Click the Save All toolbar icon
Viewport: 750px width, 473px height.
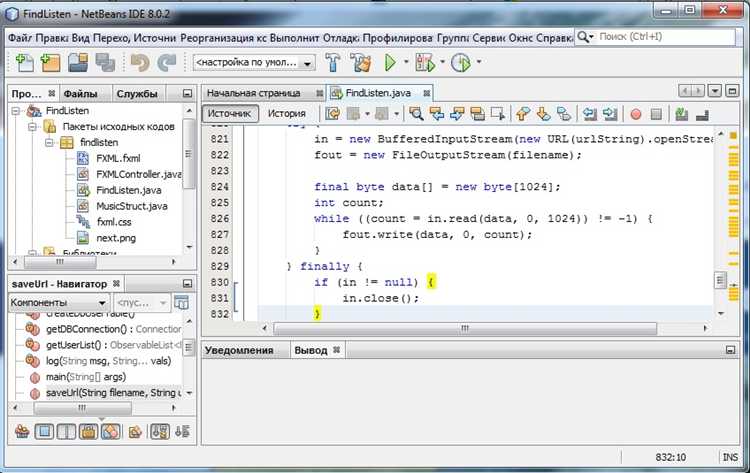pyautogui.click(x=103, y=62)
